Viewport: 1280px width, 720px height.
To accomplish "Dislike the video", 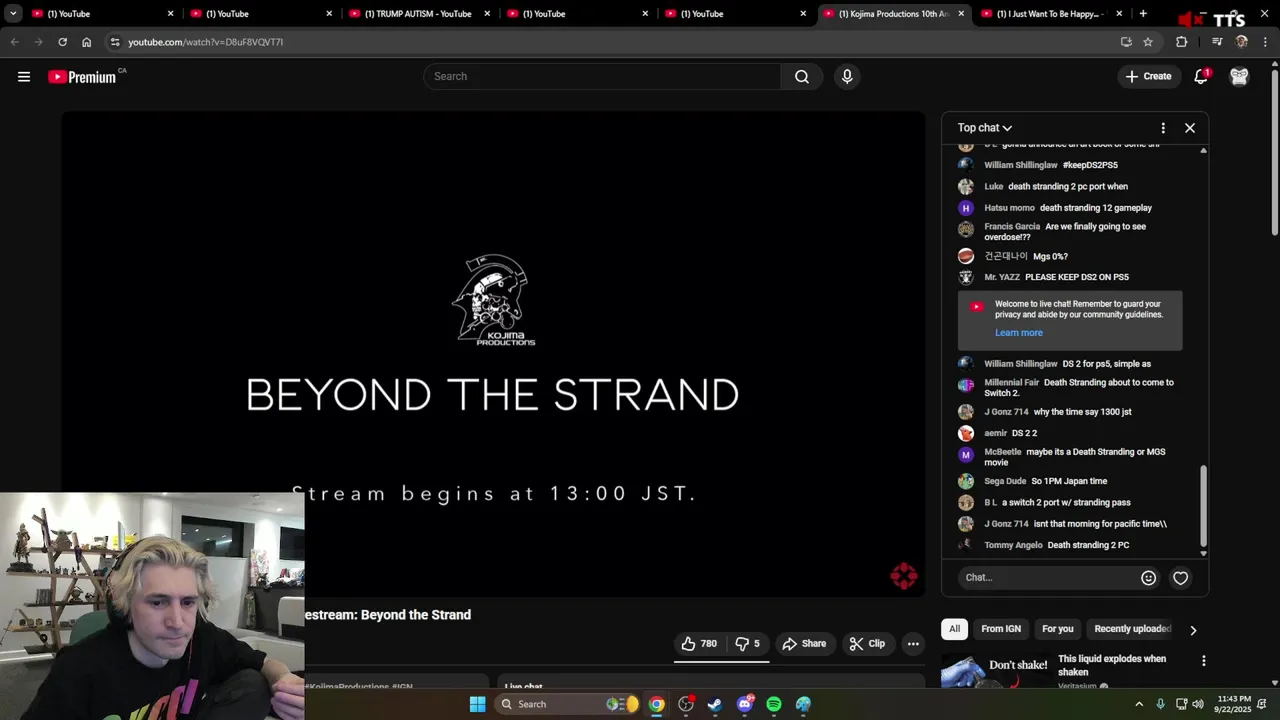I will pyautogui.click(x=747, y=644).
